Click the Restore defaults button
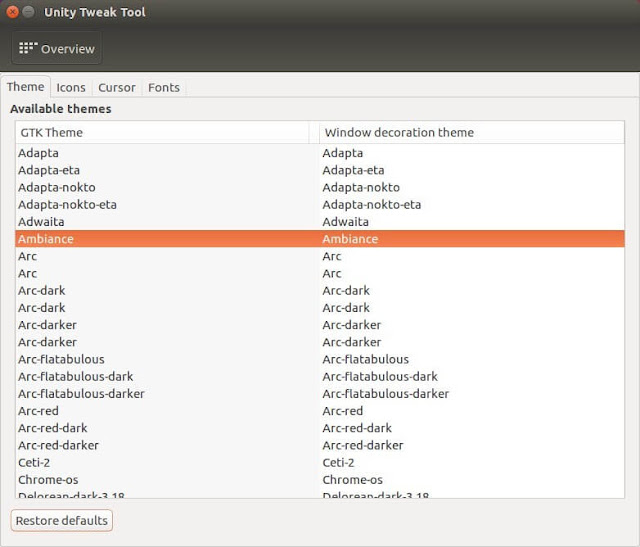640x547 pixels. tap(62, 520)
